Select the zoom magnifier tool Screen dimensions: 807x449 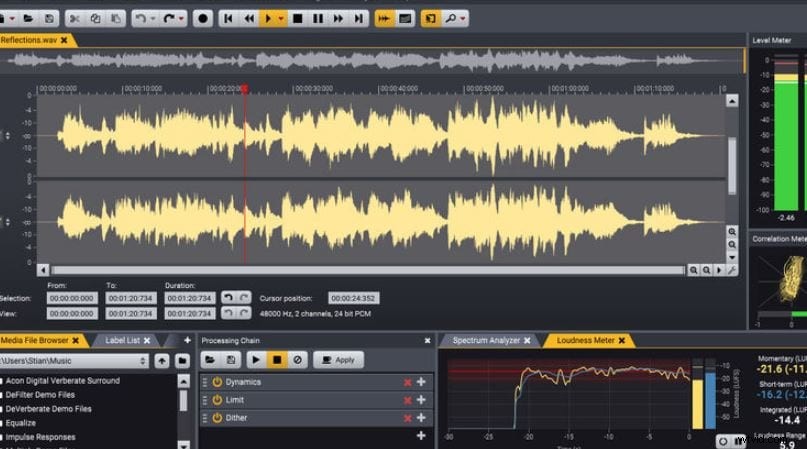coord(450,19)
